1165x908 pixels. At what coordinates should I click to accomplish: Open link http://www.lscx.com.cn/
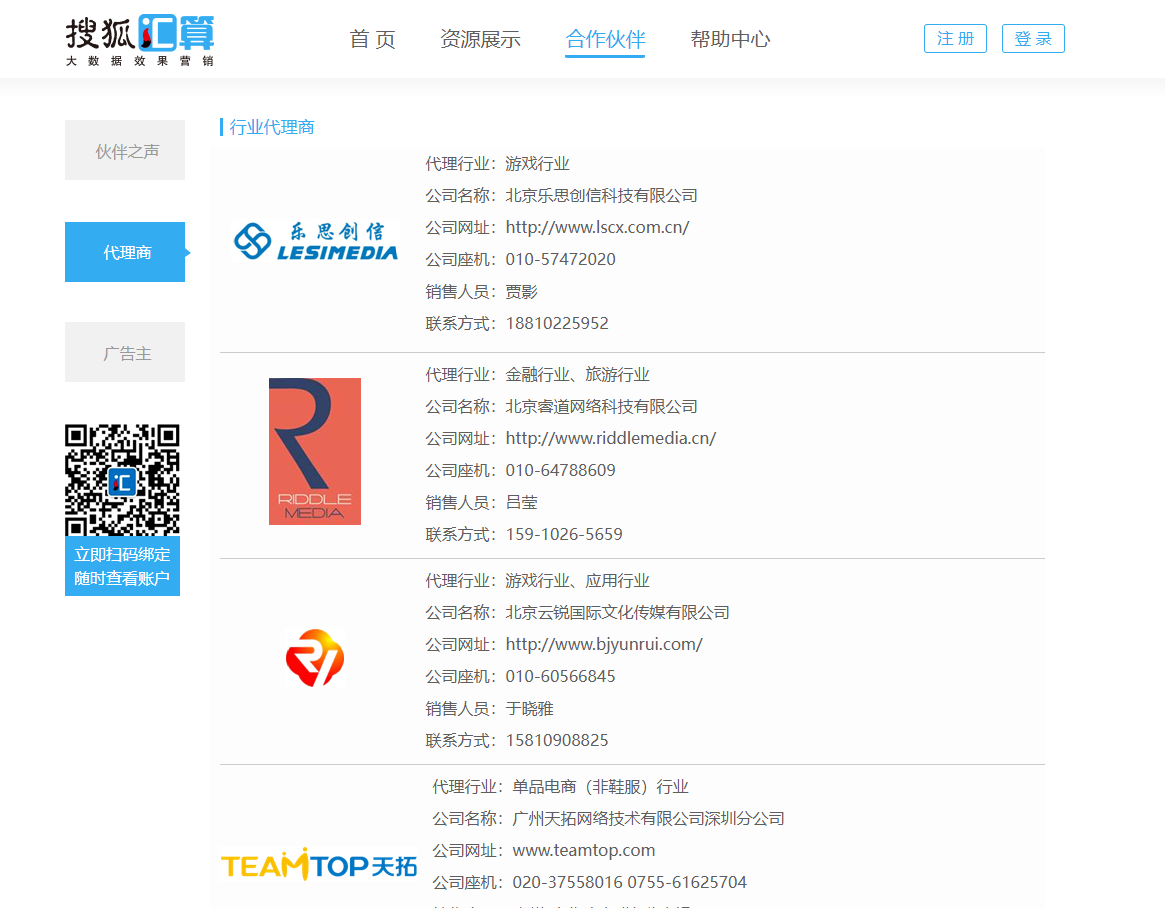597,227
